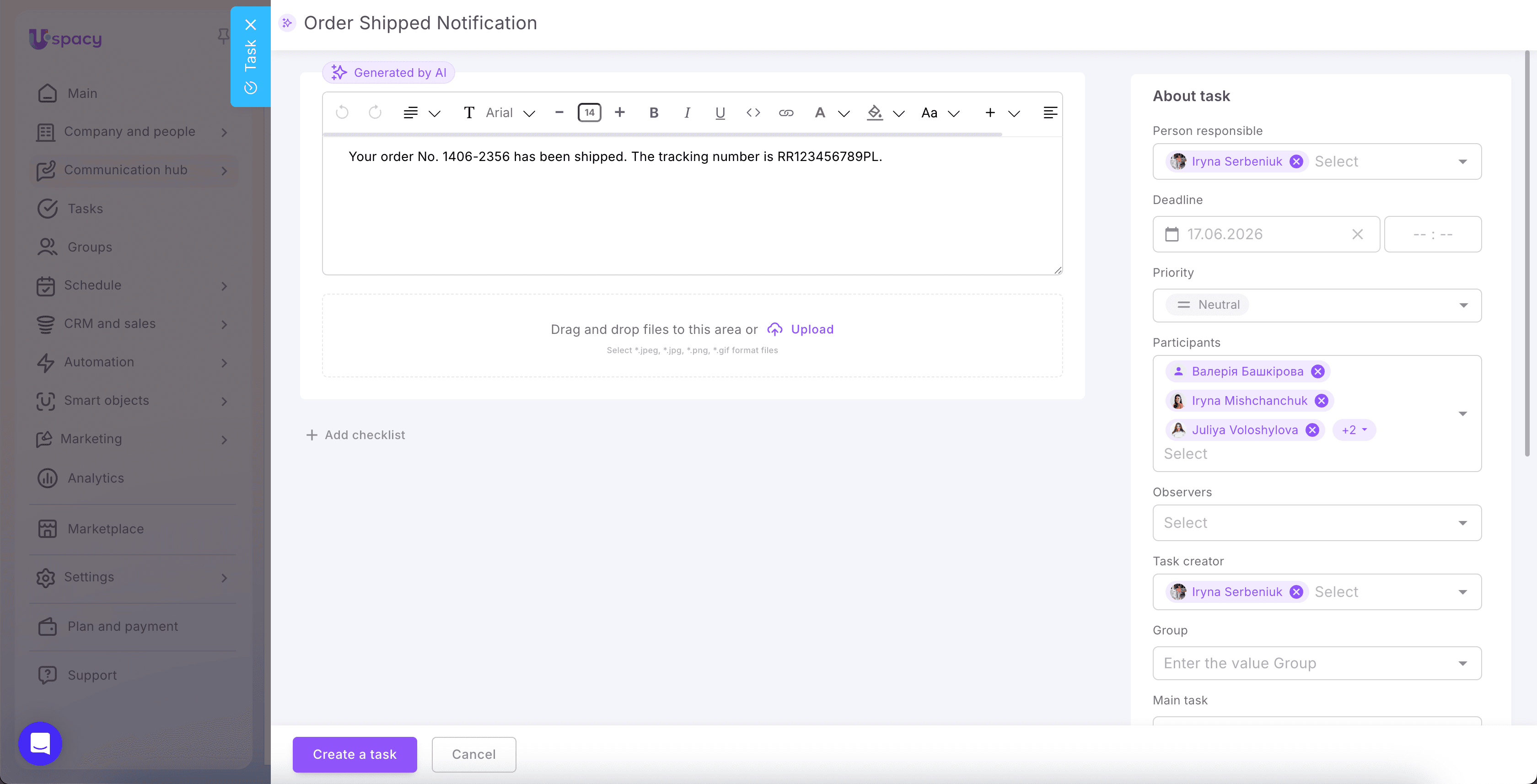Click the Analytics chart icon
This screenshot has height=784, width=1537.
point(47,478)
